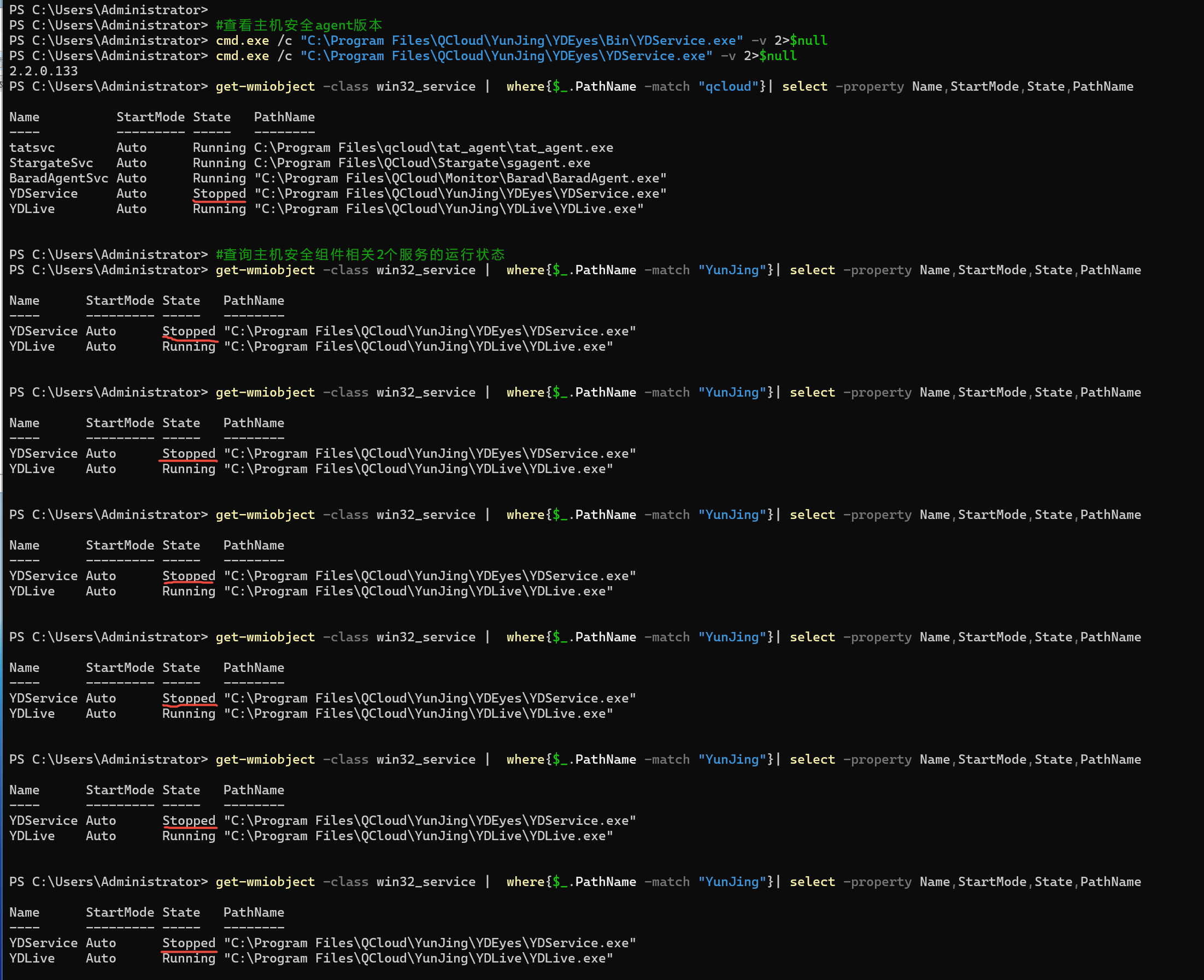This screenshot has height=980, width=1204.
Task: Click the green comment about agent版本
Action: (299, 26)
